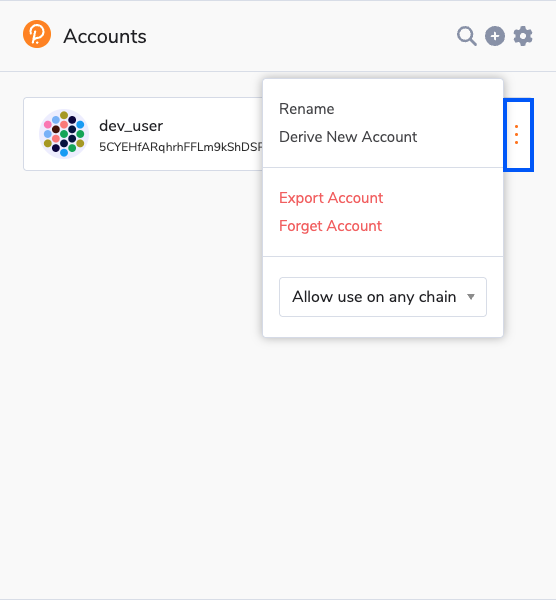The height and width of the screenshot is (600, 556).
Task: Toggle the orange three-dot account menu
Action: coord(517,135)
